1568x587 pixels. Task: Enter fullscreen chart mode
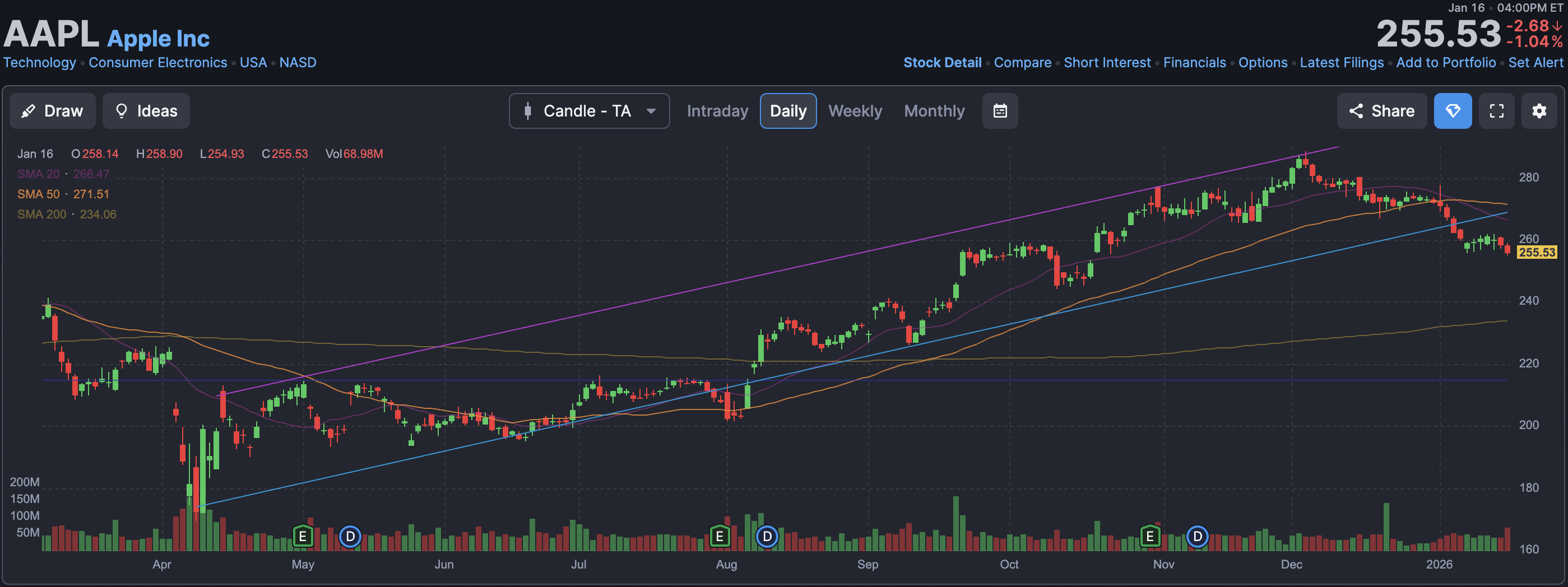[1496, 111]
